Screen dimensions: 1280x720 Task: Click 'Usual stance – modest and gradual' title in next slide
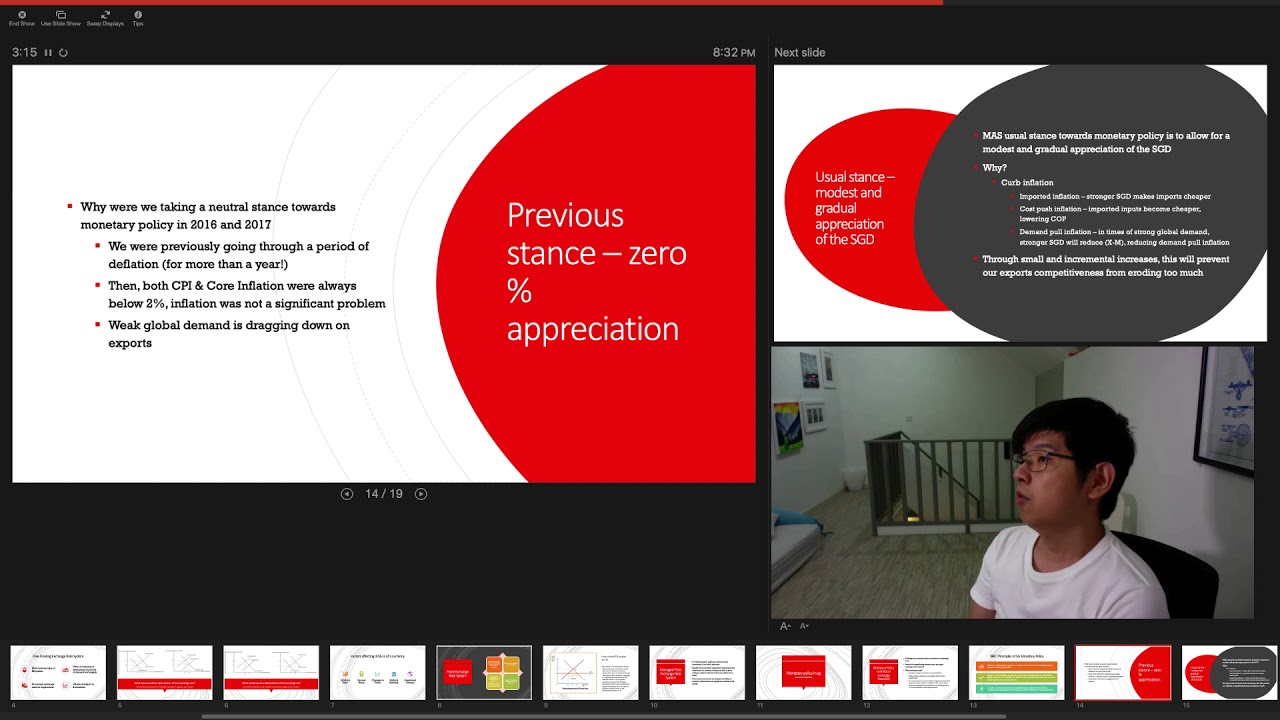855,208
